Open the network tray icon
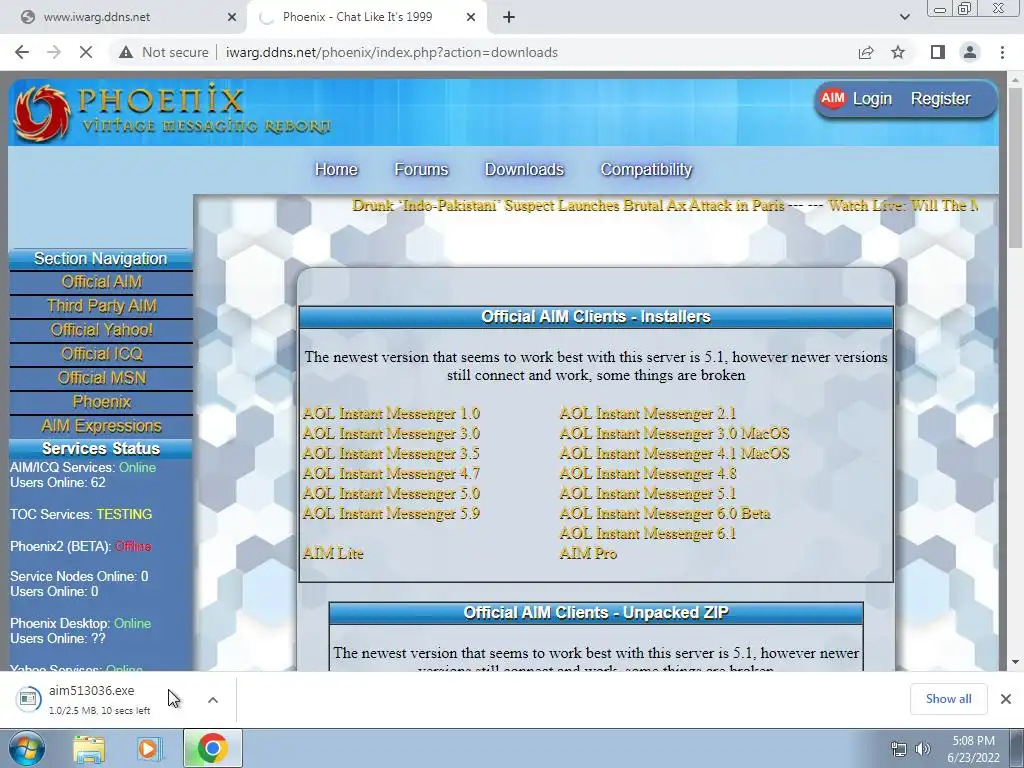The image size is (1024, 768). click(x=899, y=749)
